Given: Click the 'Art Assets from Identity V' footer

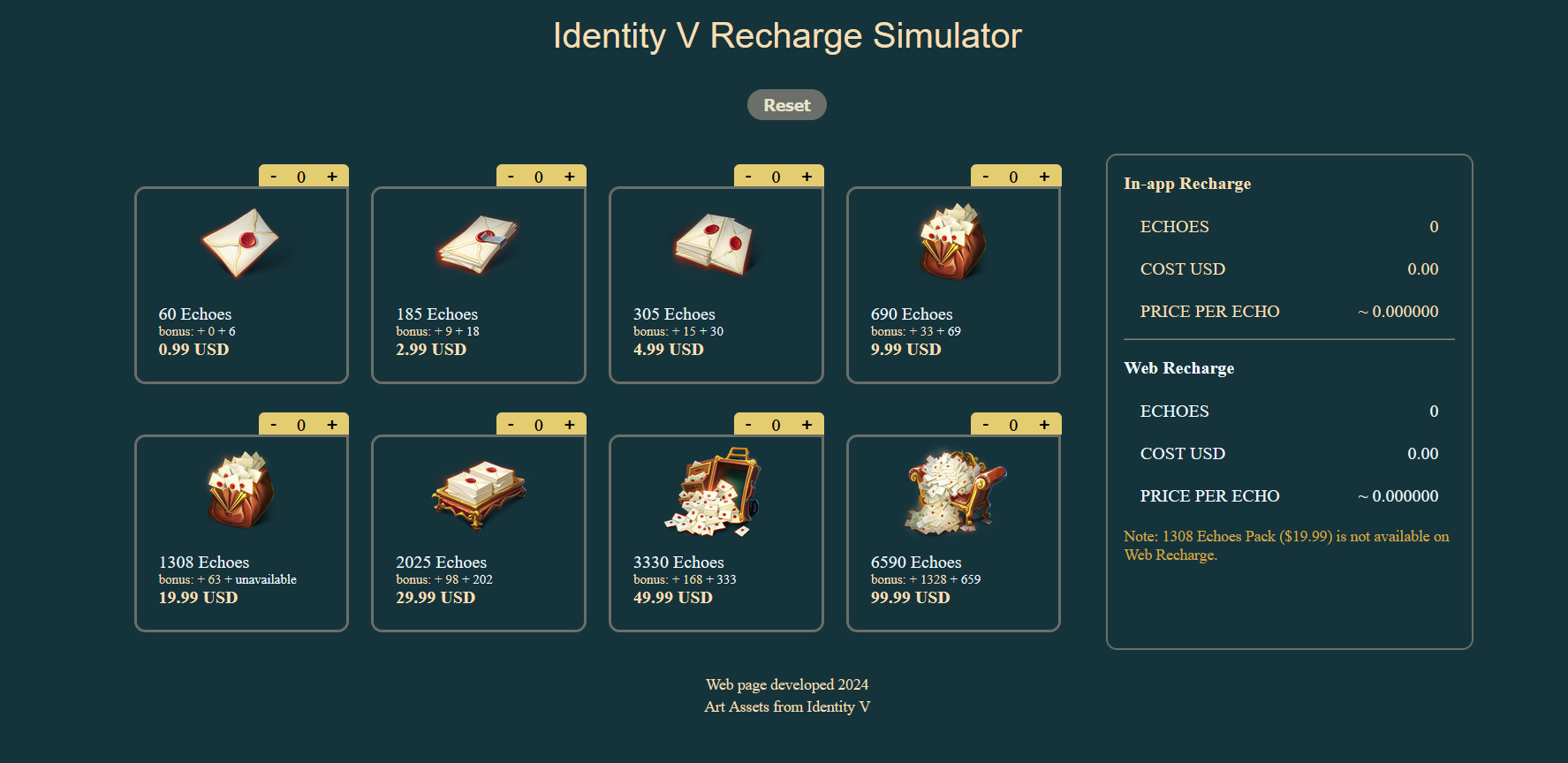Looking at the screenshot, I should [787, 706].
